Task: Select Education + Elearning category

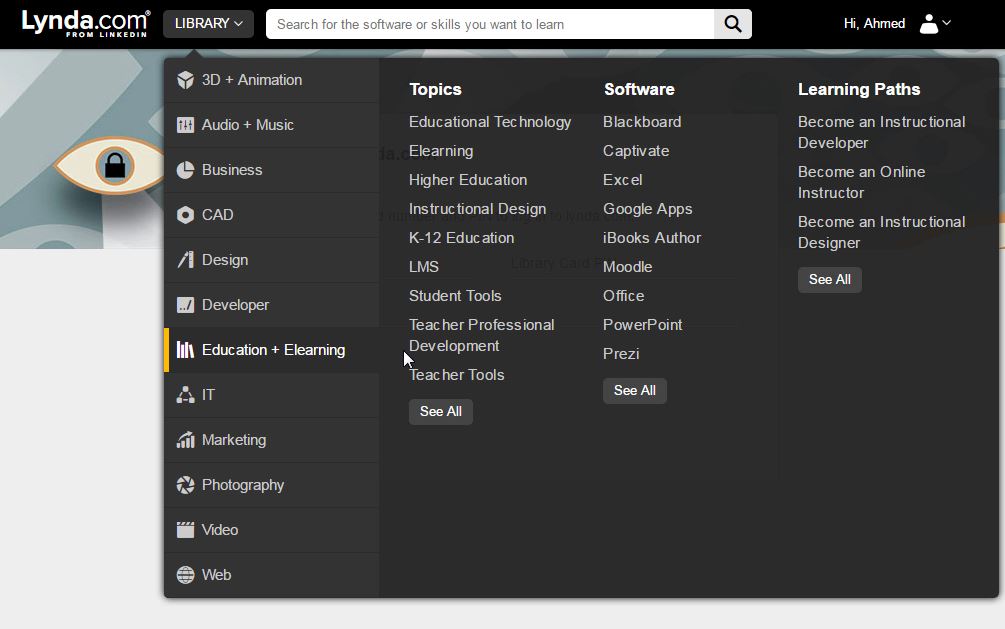Action: pos(272,349)
